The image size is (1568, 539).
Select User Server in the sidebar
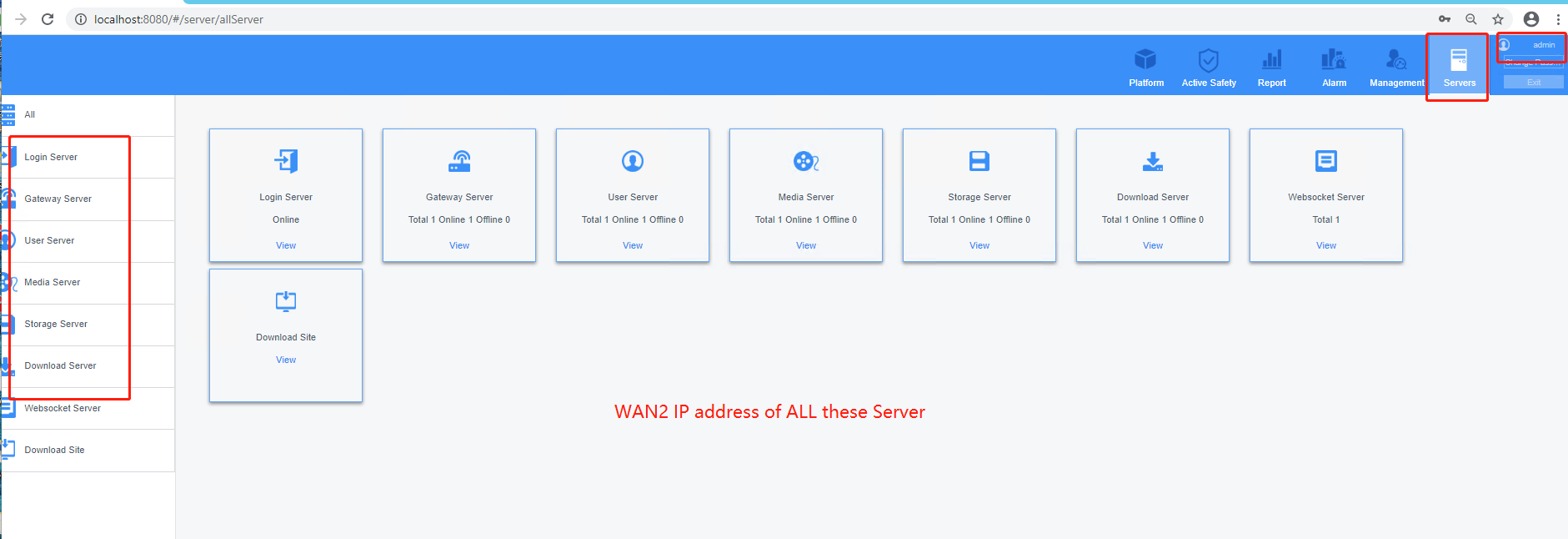pos(88,241)
